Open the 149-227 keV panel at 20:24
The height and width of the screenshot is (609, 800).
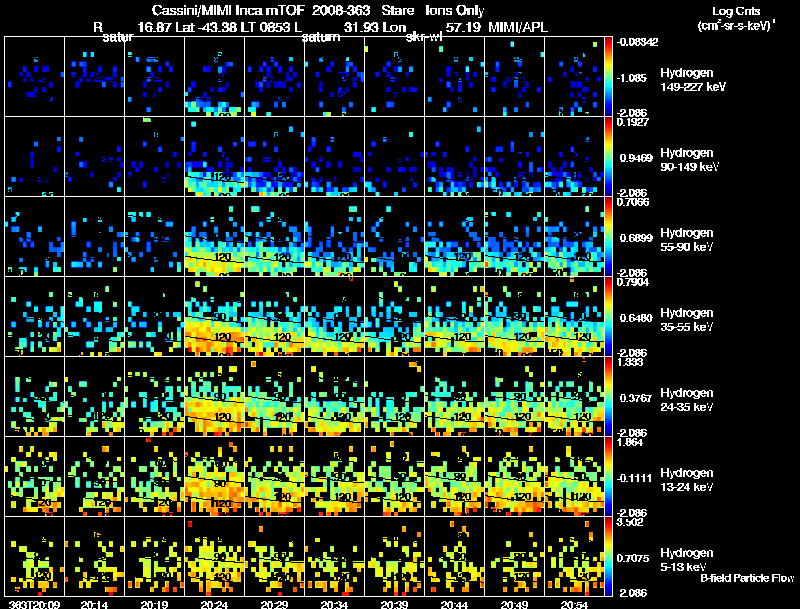[214, 77]
